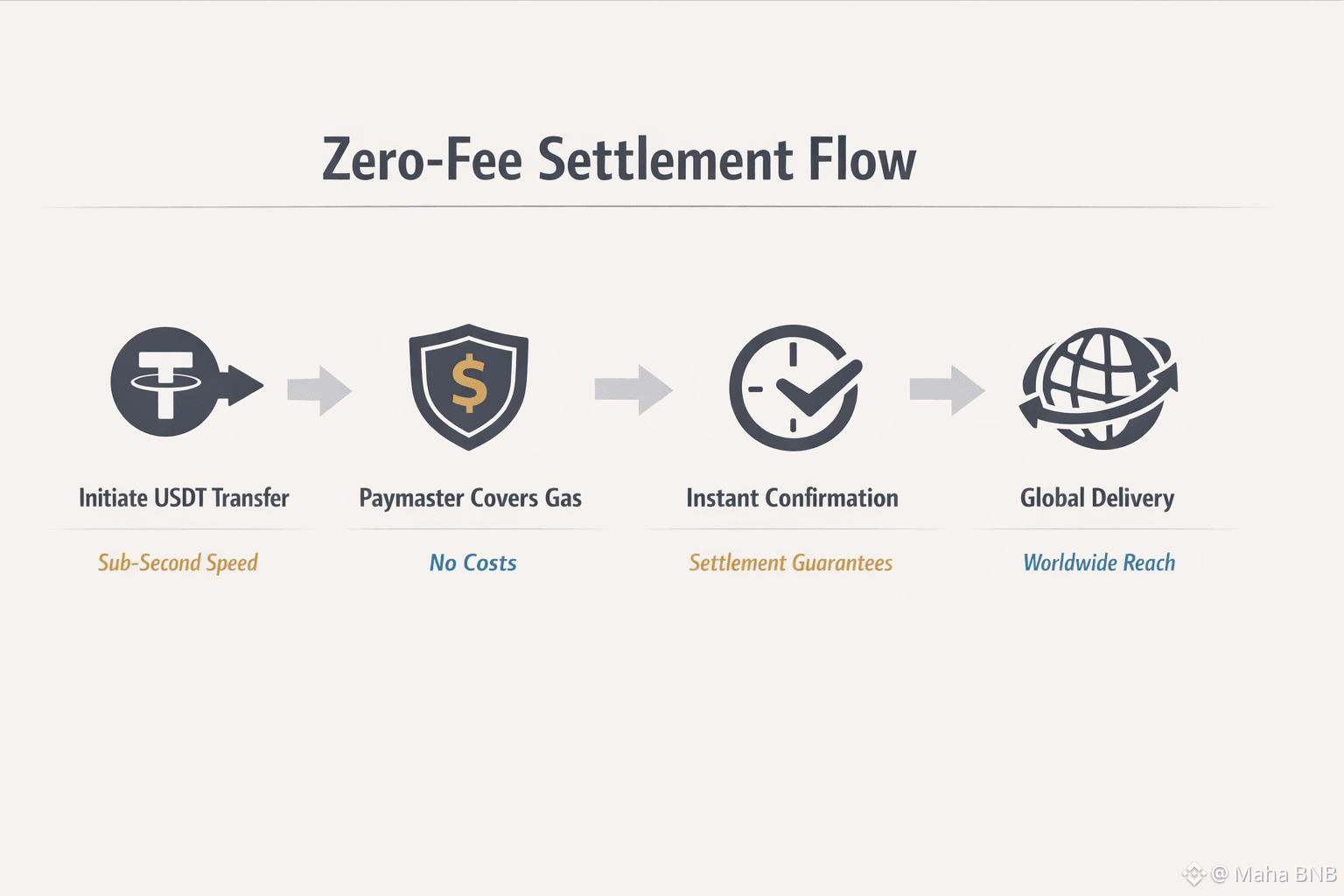Screen dimensions: 1344x896
Task: Click the shield with dollar sign icon
Action: (469, 386)
